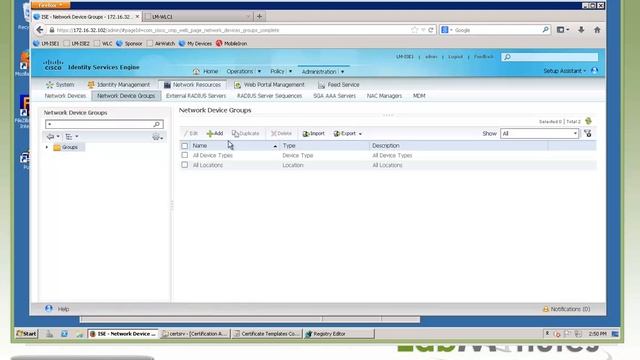This screenshot has height=360, width=640.
Task: Open the Notifications (0) indicator
Action: pyautogui.click(x=567, y=309)
